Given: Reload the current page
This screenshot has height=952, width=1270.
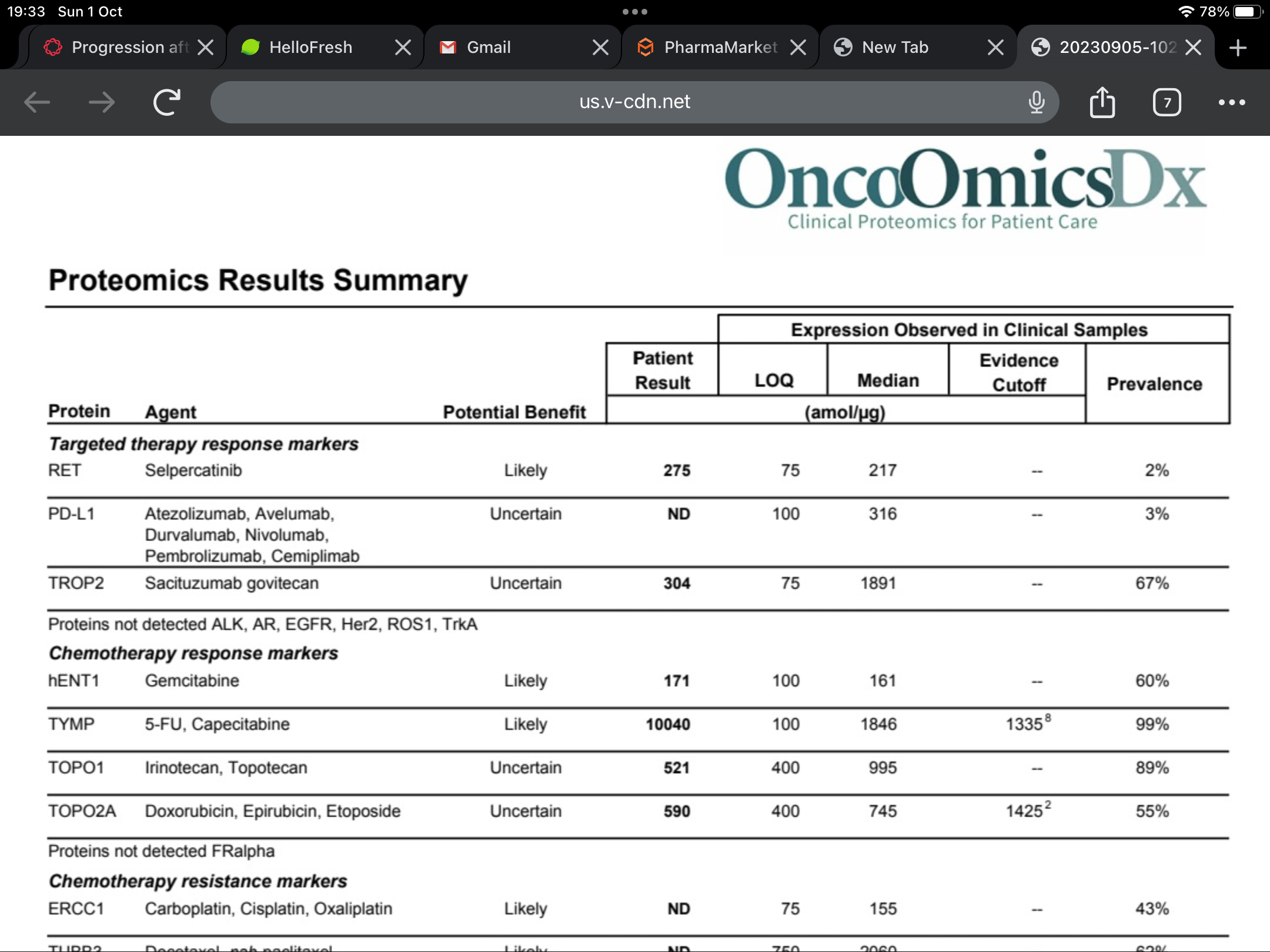Looking at the screenshot, I should coord(167,102).
